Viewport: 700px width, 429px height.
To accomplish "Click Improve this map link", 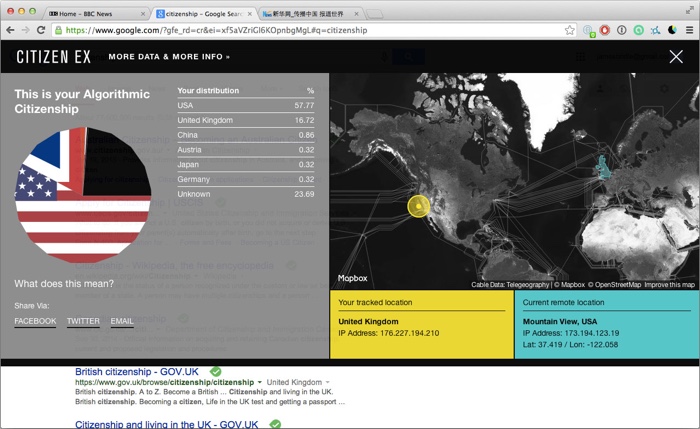I will pos(669,285).
